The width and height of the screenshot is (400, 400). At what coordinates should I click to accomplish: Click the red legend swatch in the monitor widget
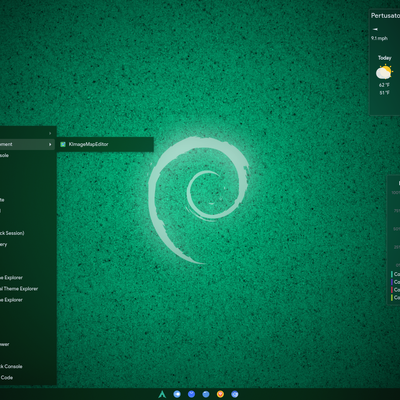pyautogui.click(x=392, y=290)
